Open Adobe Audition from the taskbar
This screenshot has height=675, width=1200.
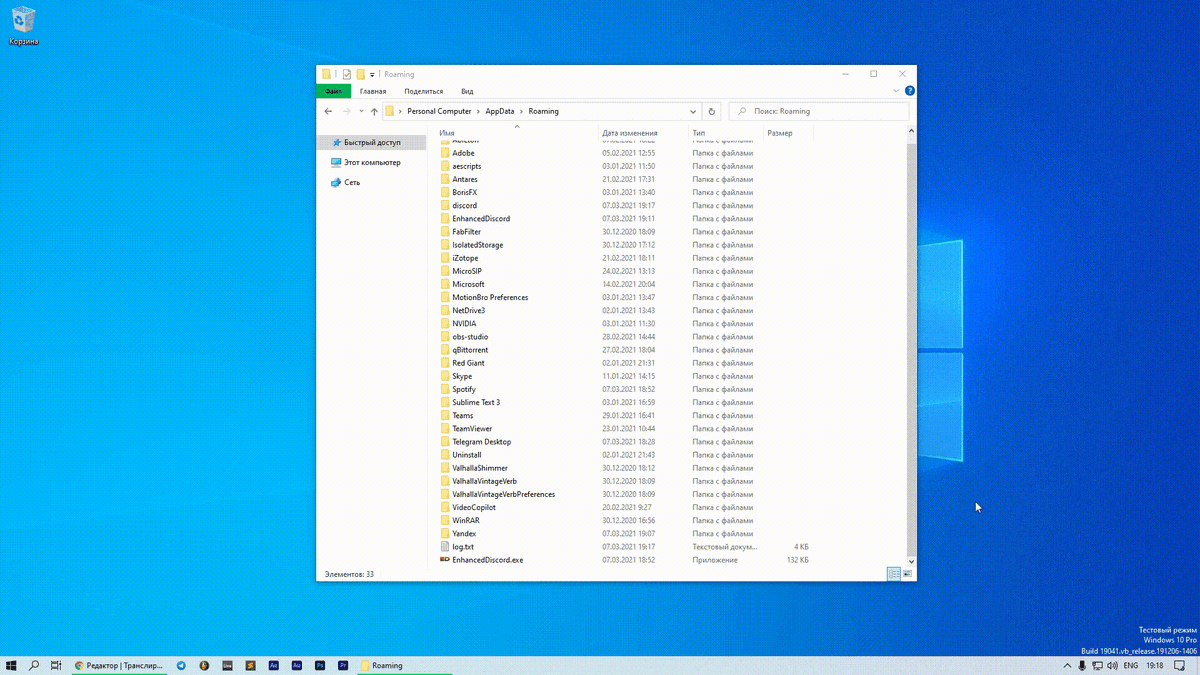297,665
